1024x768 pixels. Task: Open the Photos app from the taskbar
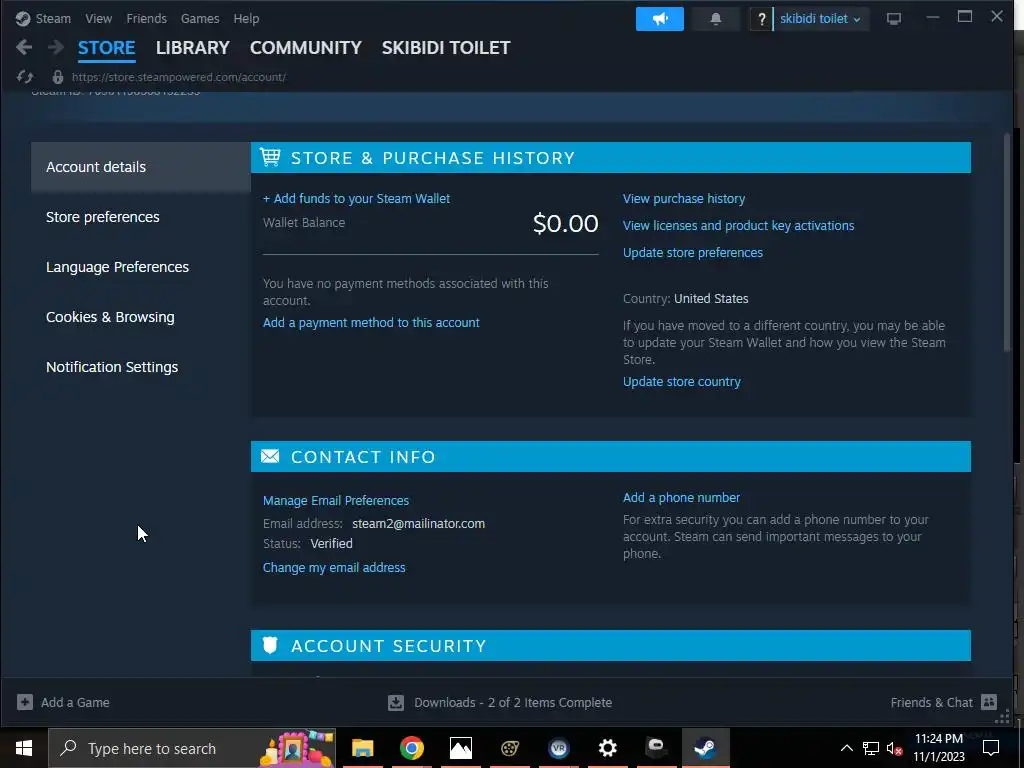click(460, 748)
